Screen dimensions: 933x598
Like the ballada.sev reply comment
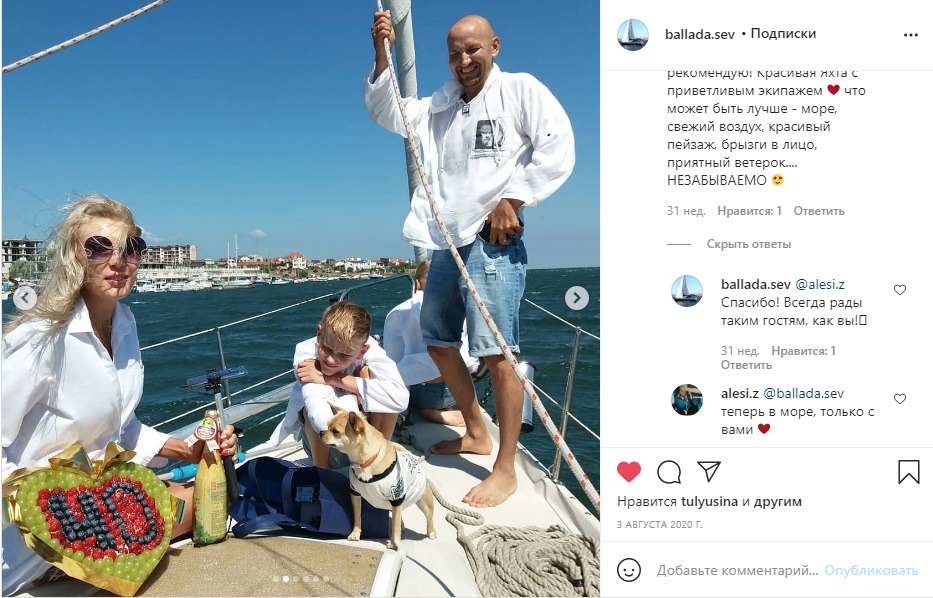pos(900,290)
